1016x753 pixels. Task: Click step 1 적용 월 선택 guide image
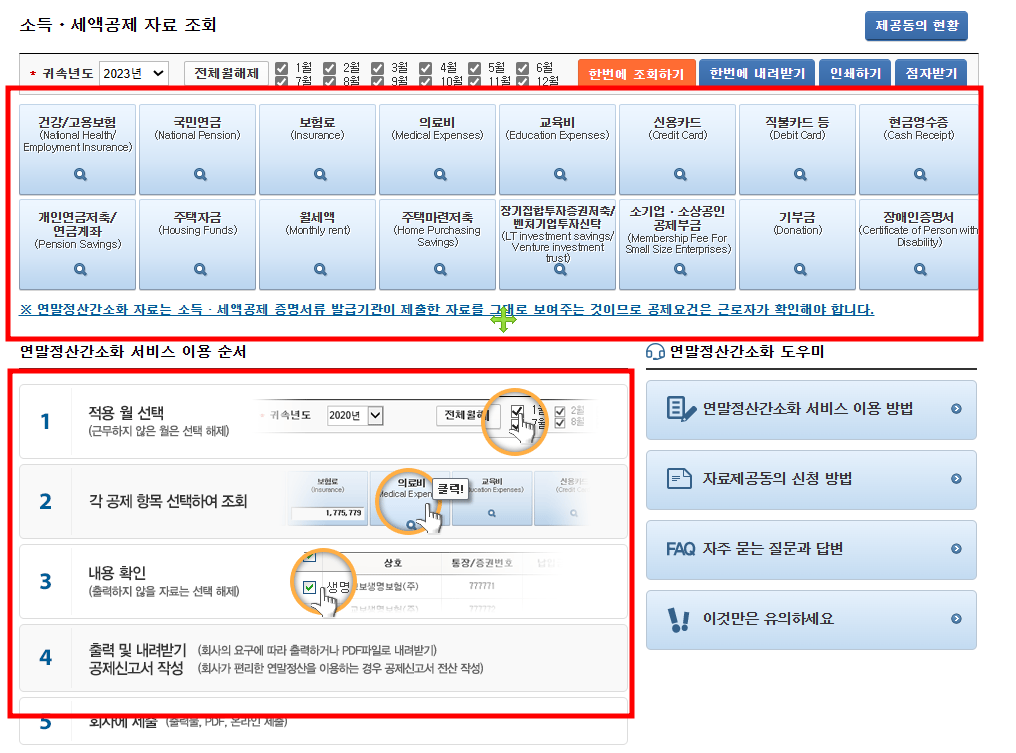point(426,421)
